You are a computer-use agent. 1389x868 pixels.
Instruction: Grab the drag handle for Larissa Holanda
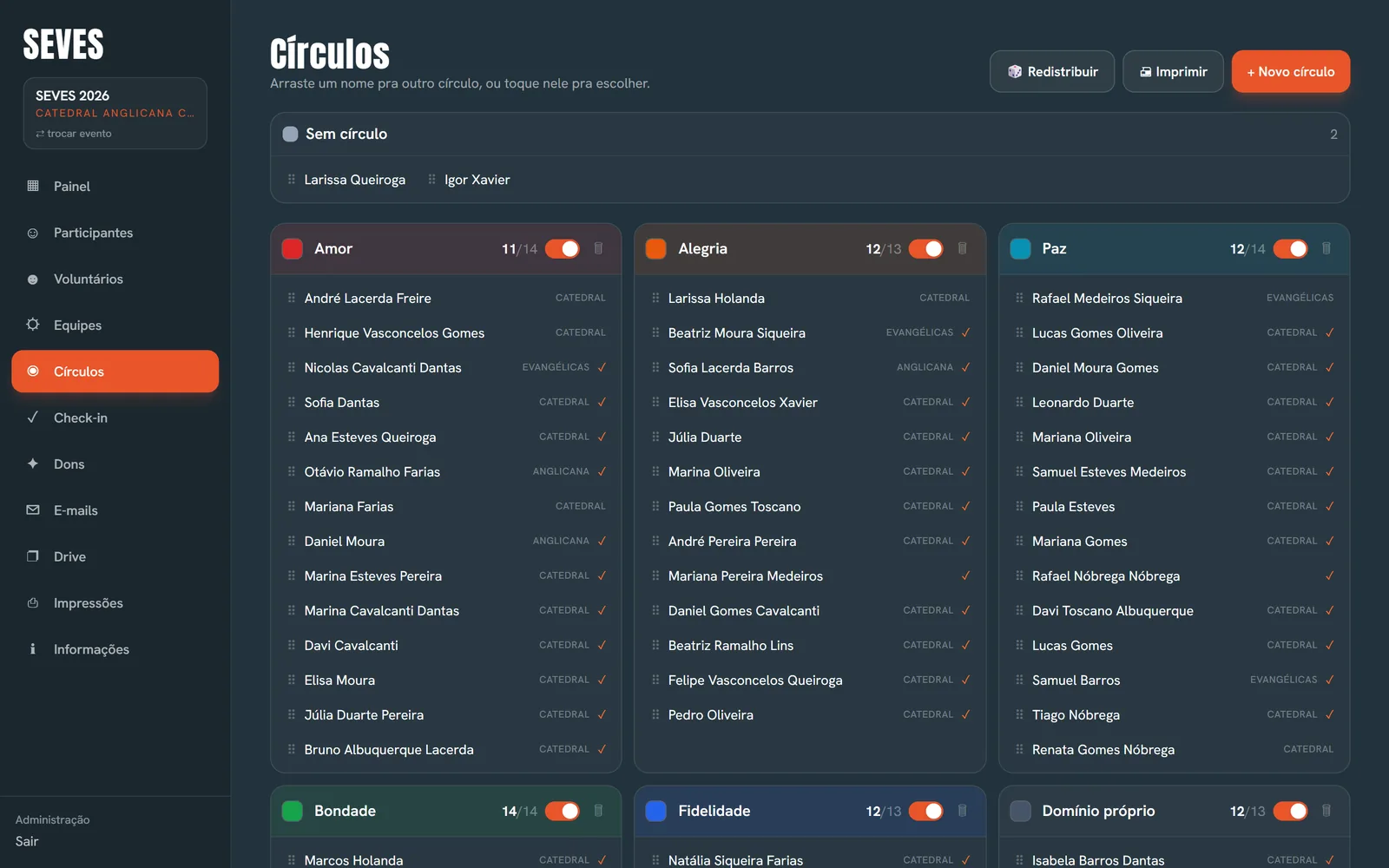click(655, 298)
